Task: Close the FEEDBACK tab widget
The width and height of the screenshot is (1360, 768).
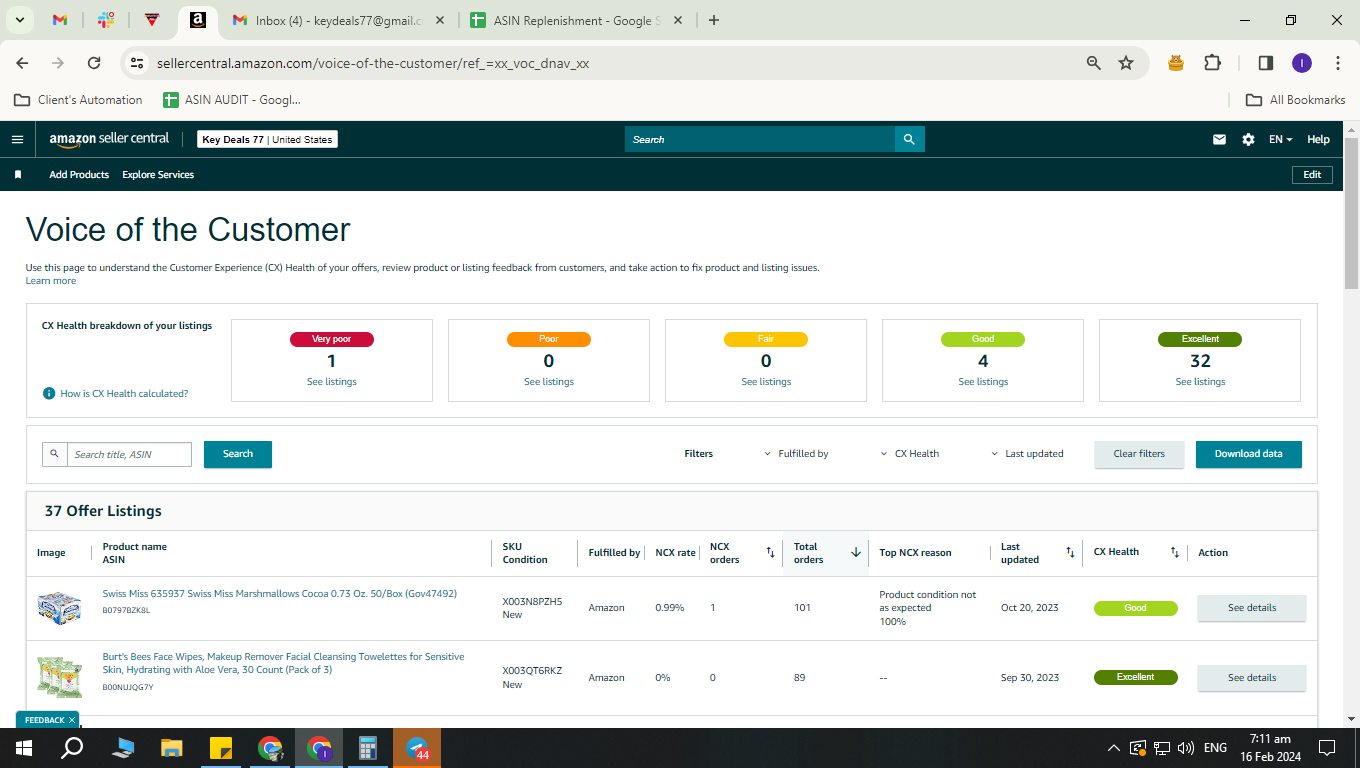Action: pos(72,720)
